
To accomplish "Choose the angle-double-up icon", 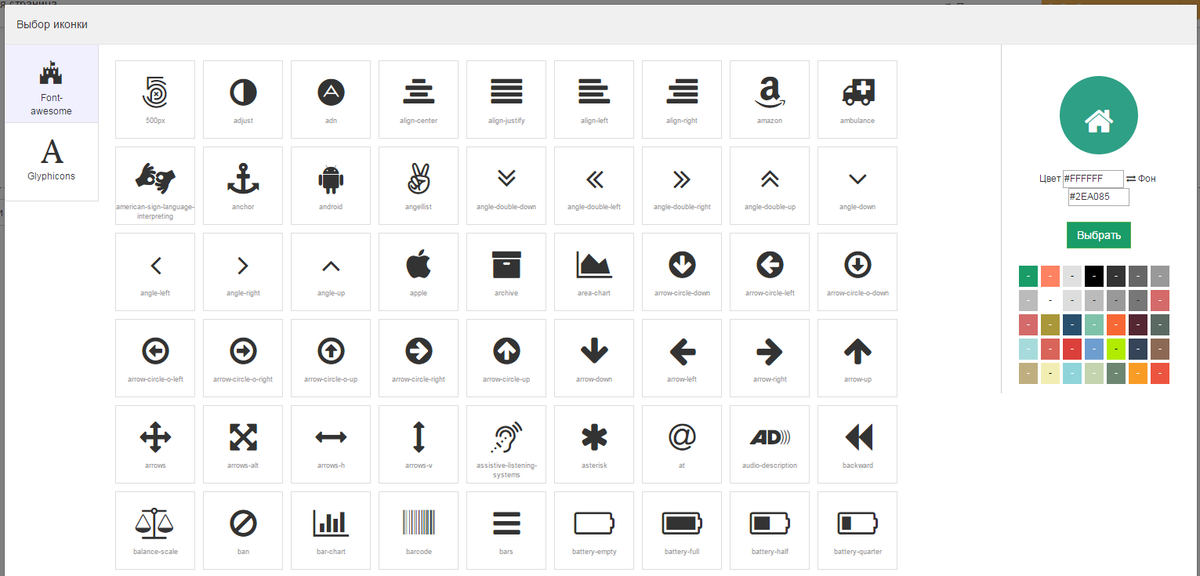I will pos(770,185).
